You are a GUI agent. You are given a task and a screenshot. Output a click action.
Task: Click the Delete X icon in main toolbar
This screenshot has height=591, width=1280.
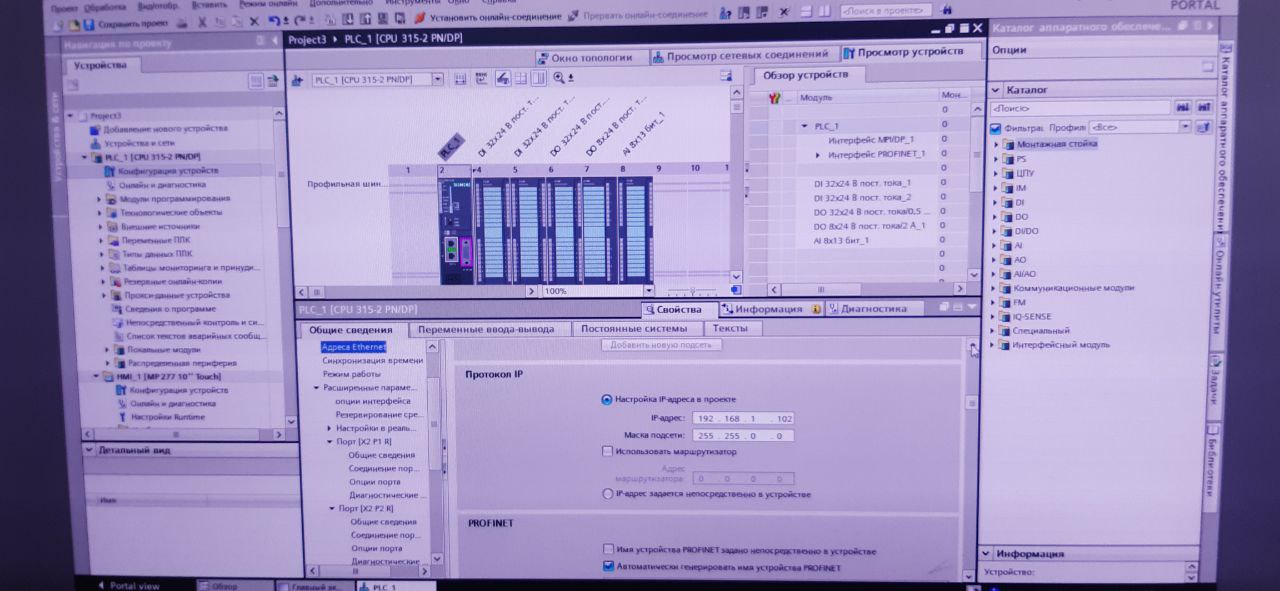(x=254, y=21)
